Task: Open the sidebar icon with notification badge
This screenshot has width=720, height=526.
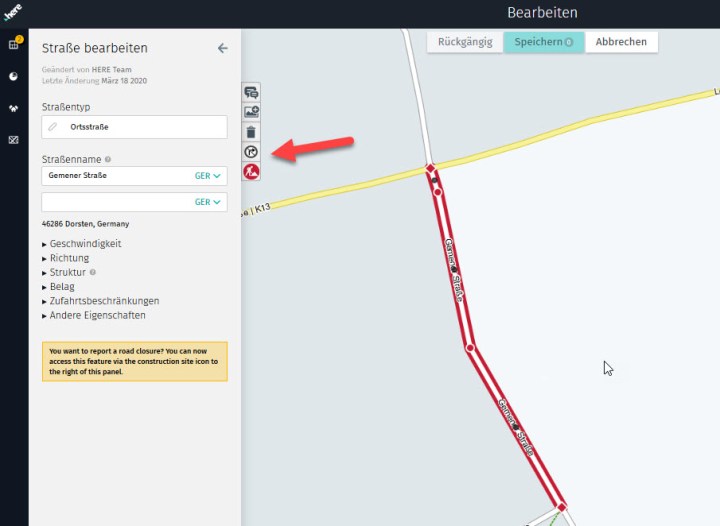Action: (13, 45)
